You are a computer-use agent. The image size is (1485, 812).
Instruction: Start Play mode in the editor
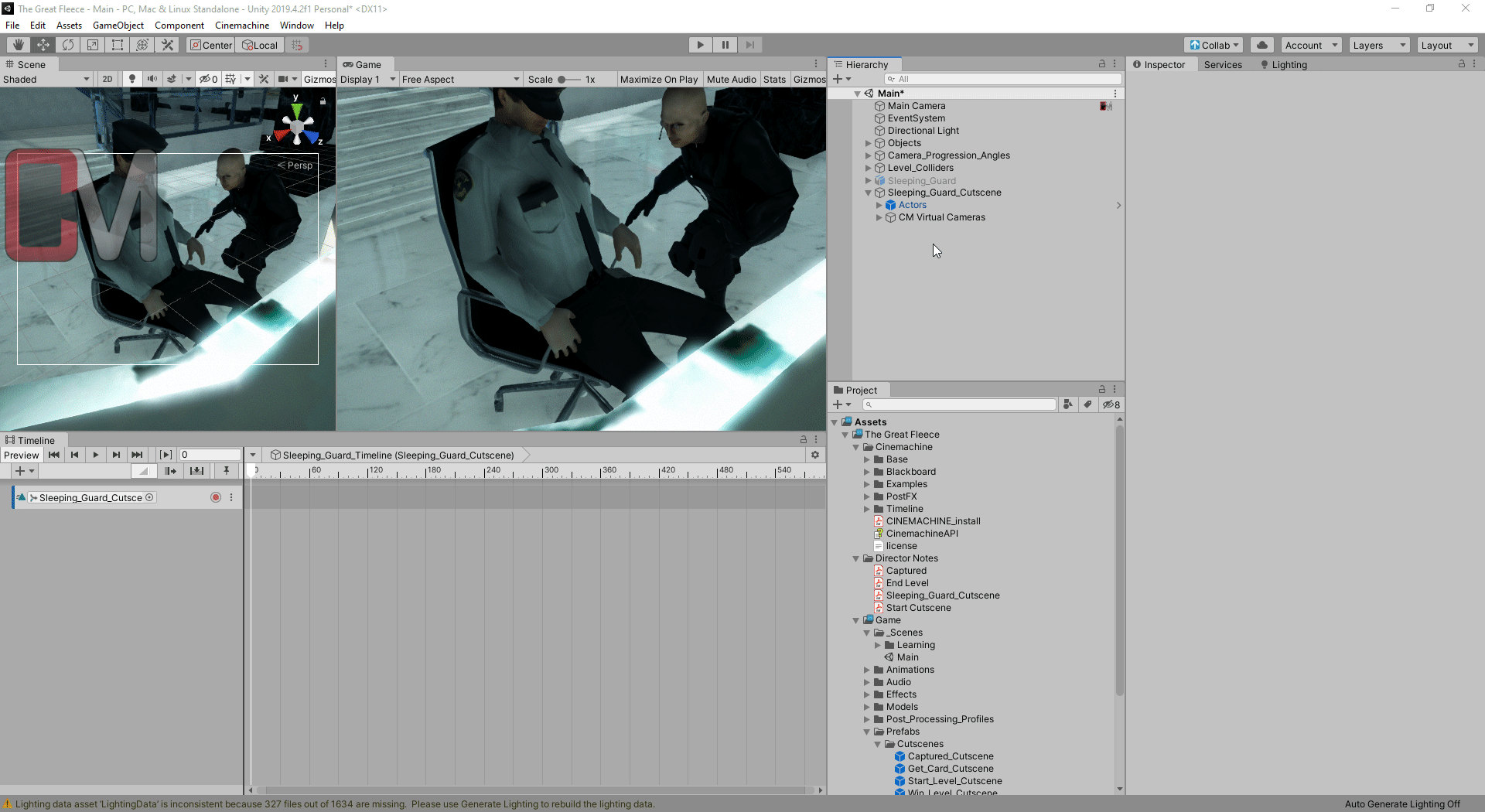point(701,45)
